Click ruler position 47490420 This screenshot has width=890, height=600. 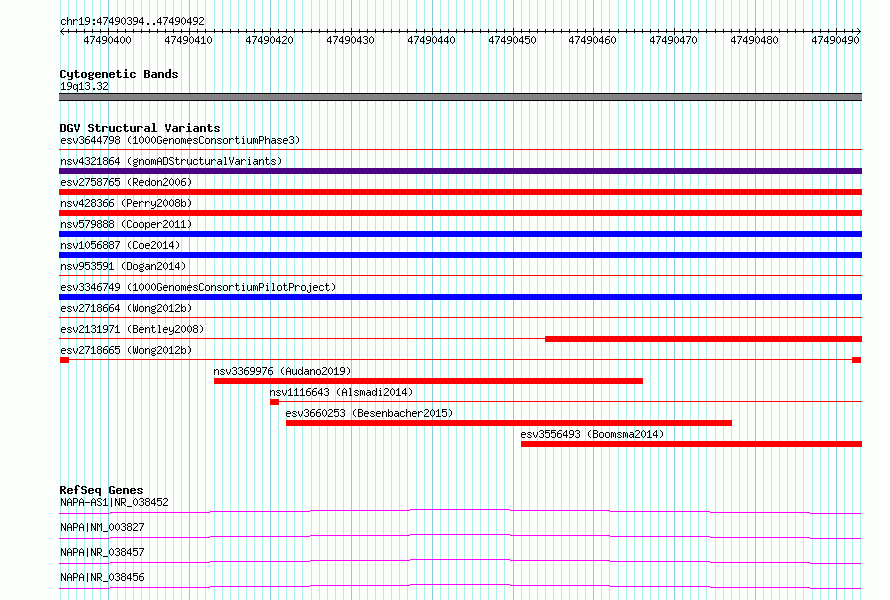(x=269, y=40)
